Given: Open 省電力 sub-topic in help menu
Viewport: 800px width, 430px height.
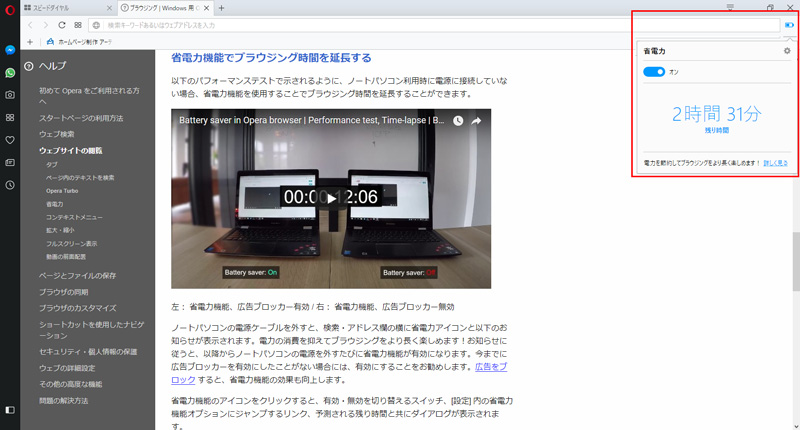Looking at the screenshot, I should (x=55, y=204).
